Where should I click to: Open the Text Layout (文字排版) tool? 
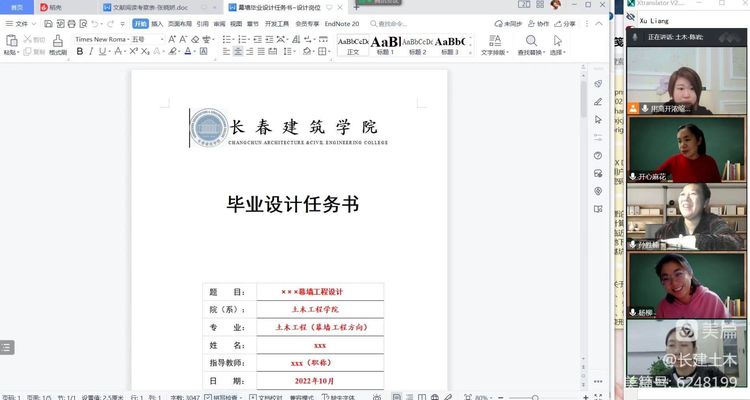click(x=493, y=44)
